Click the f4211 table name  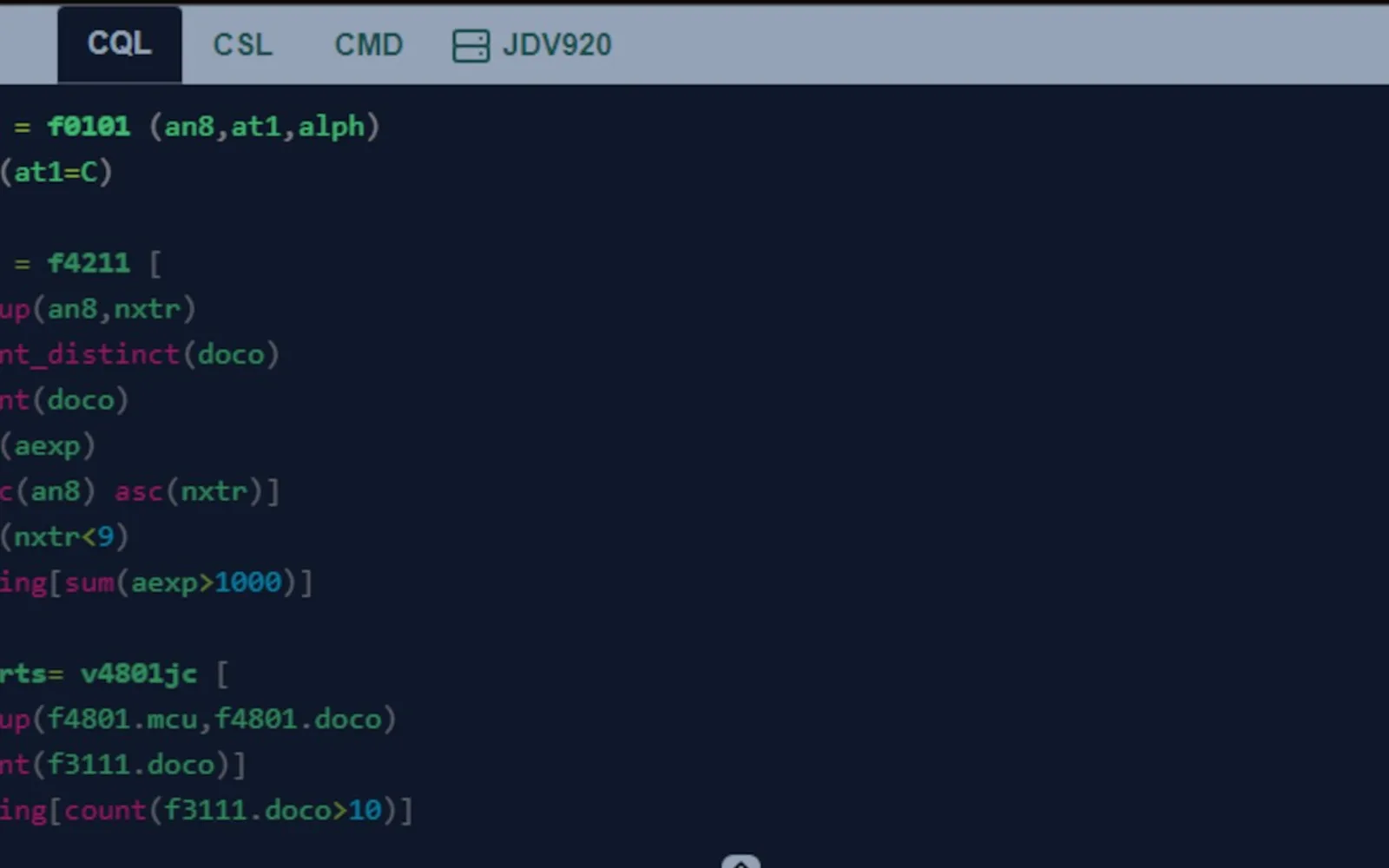[89, 263]
